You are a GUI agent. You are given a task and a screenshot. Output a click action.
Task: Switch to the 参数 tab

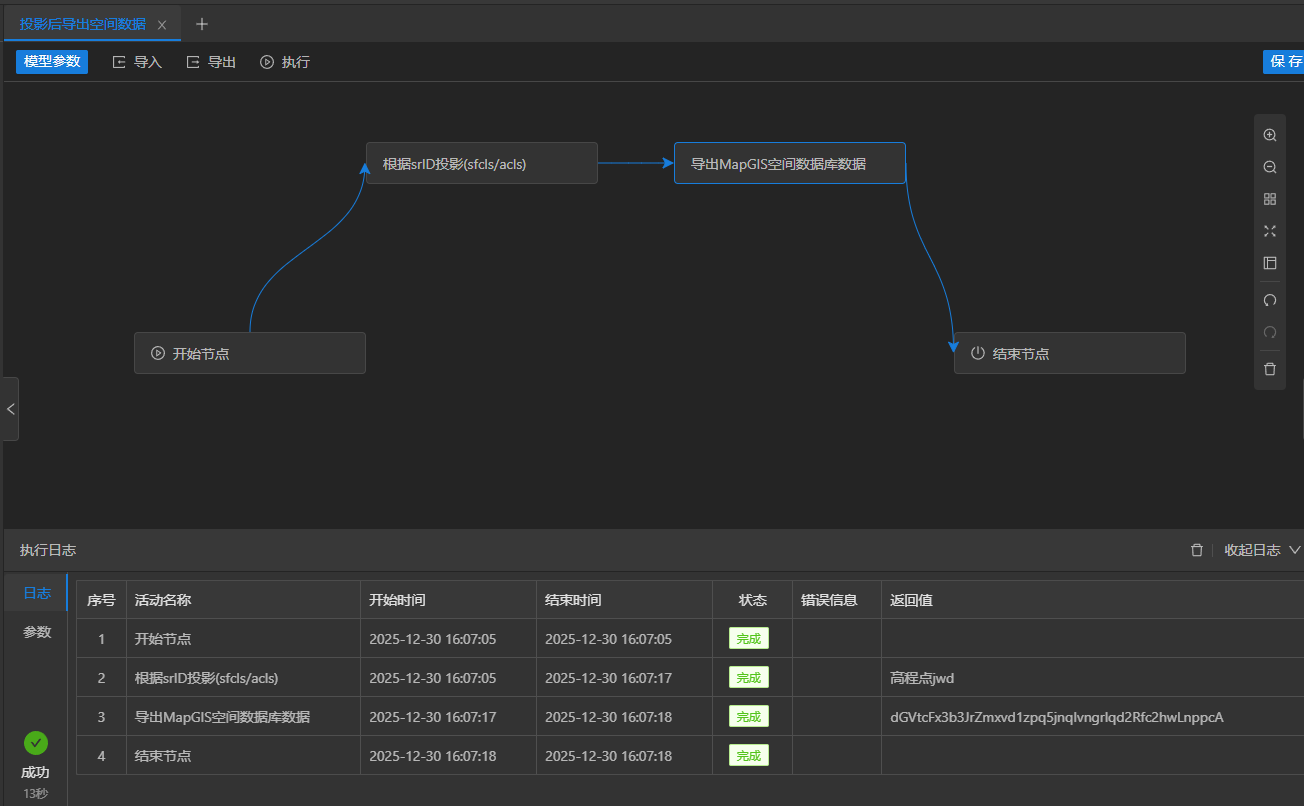point(37,632)
